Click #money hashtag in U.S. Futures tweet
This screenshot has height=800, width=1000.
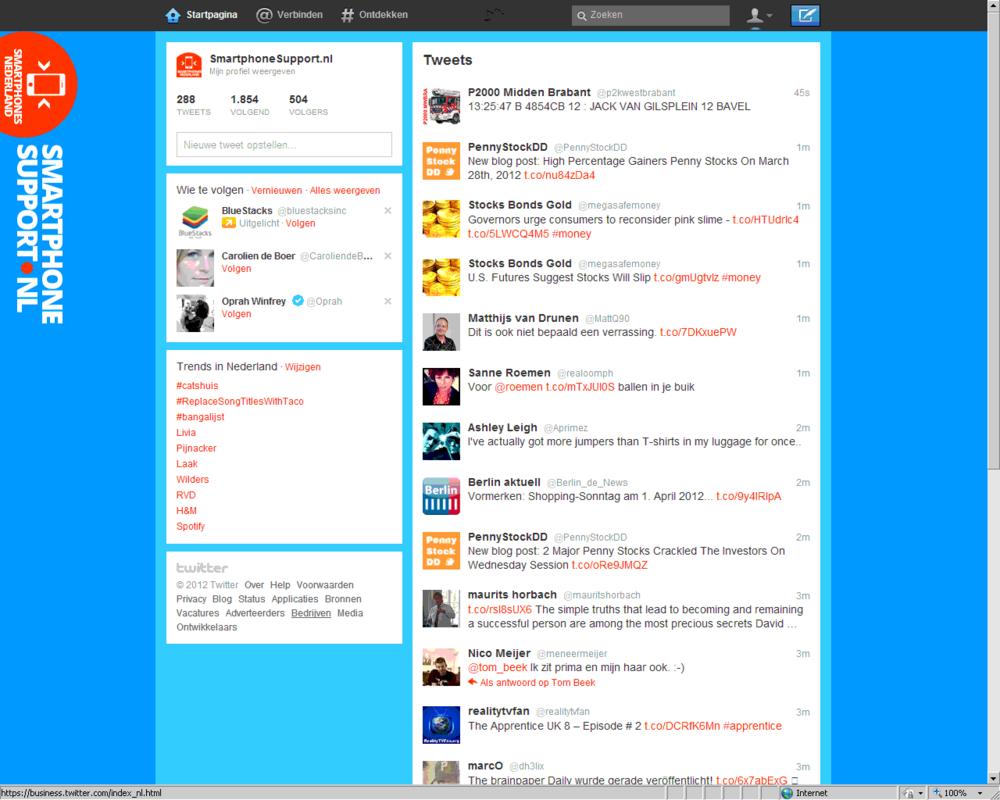click(x=741, y=278)
